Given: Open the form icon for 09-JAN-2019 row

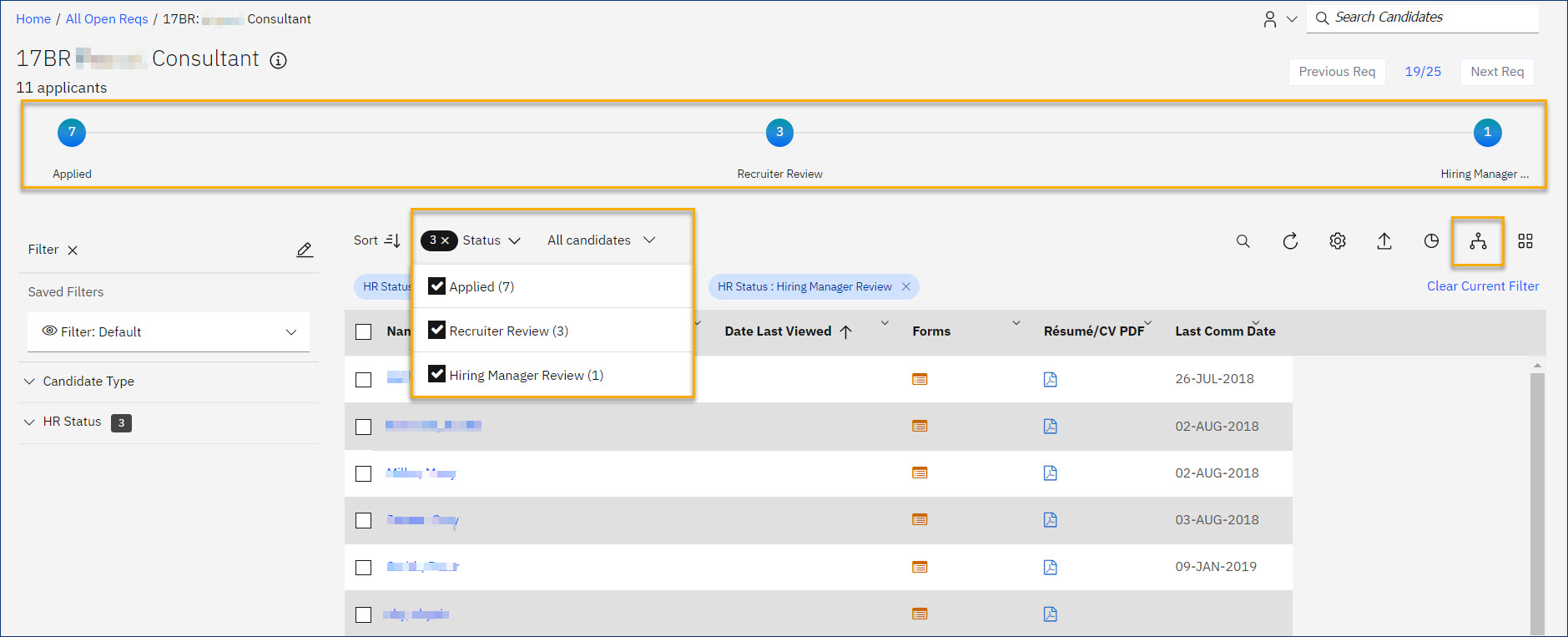Looking at the screenshot, I should (920, 567).
